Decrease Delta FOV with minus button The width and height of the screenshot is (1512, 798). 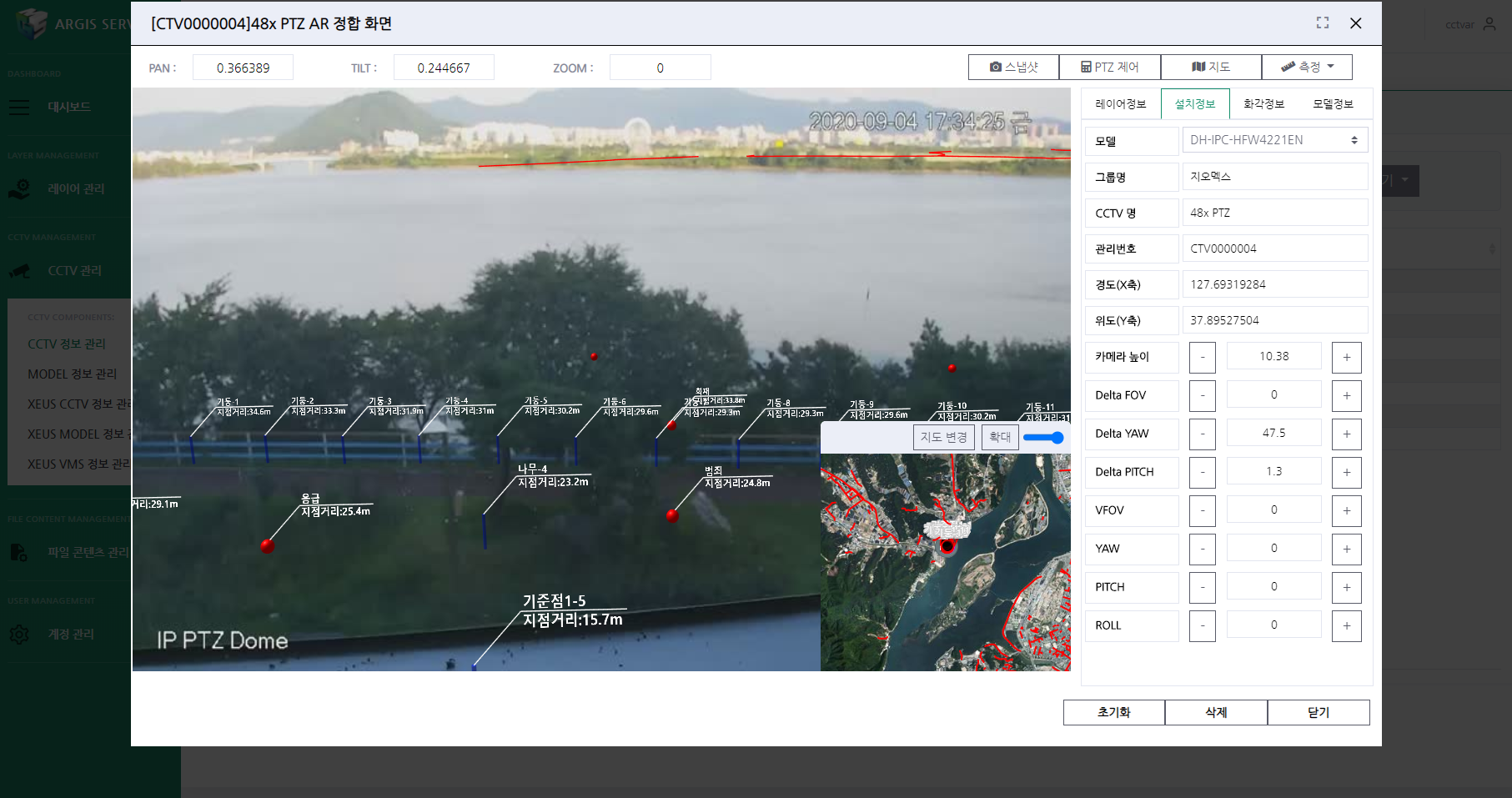(x=1203, y=395)
